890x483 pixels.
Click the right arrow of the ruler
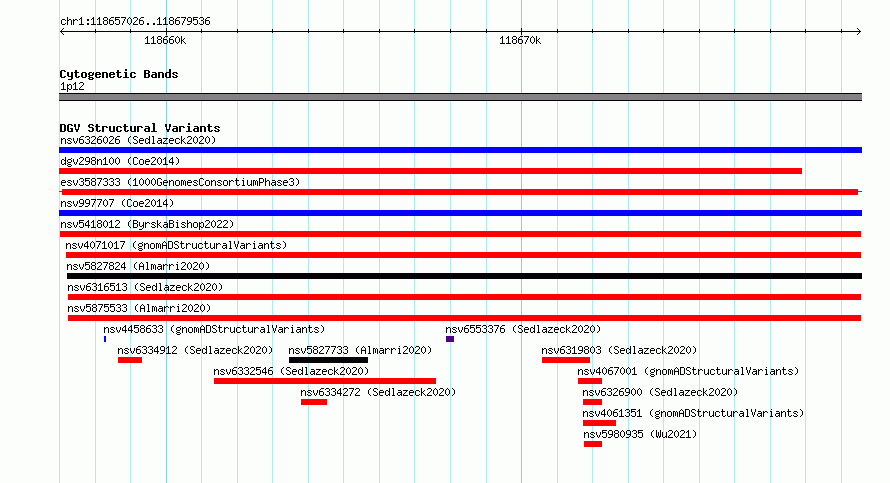858,32
